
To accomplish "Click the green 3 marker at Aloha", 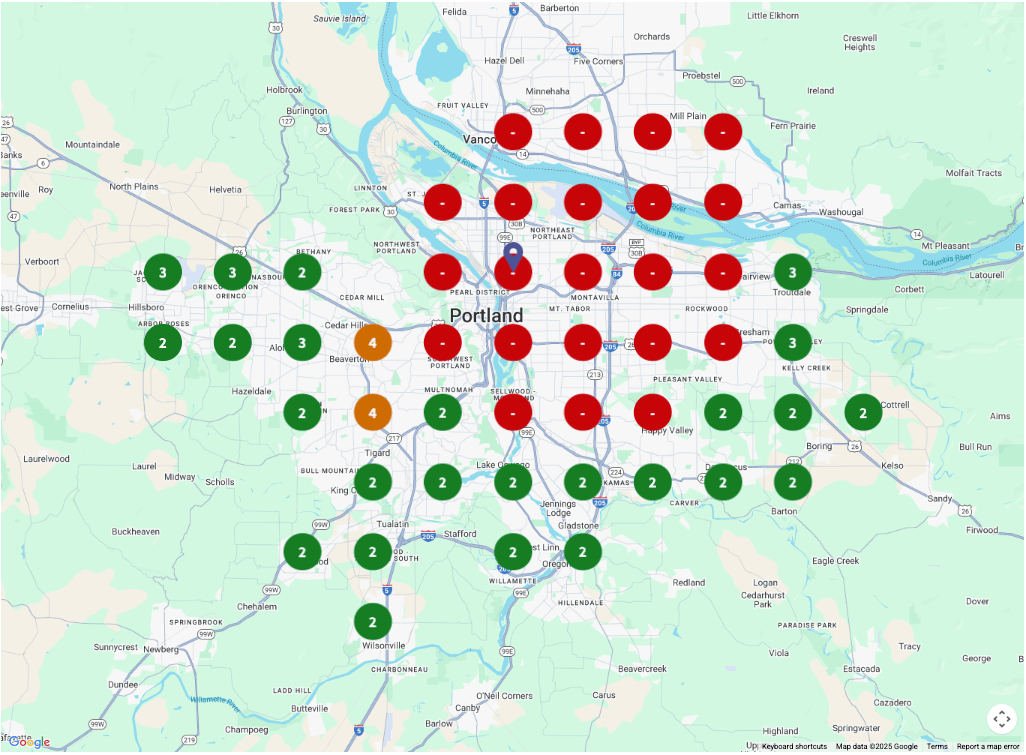I will point(302,343).
